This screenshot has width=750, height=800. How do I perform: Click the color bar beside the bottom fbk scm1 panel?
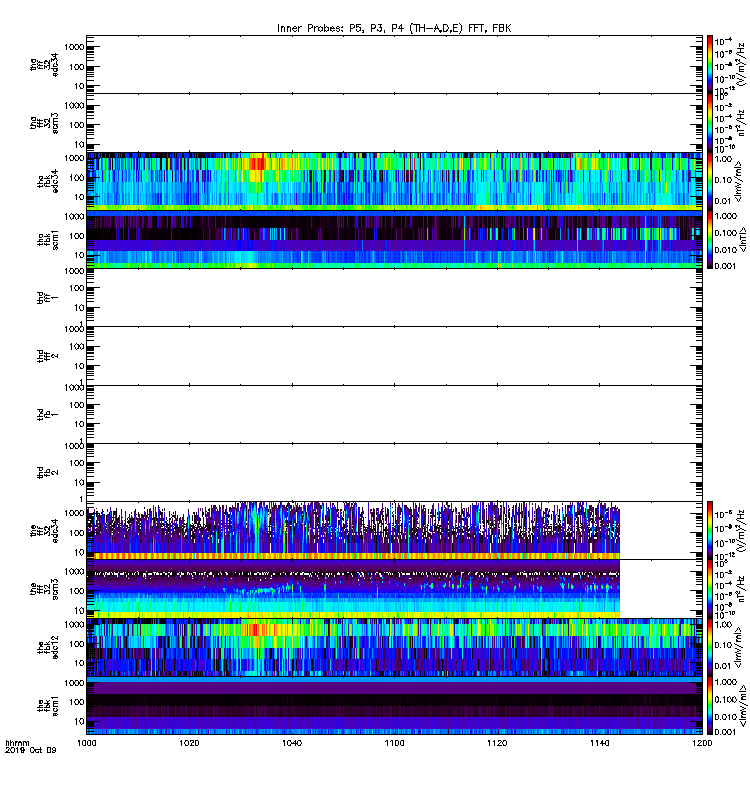coord(710,706)
